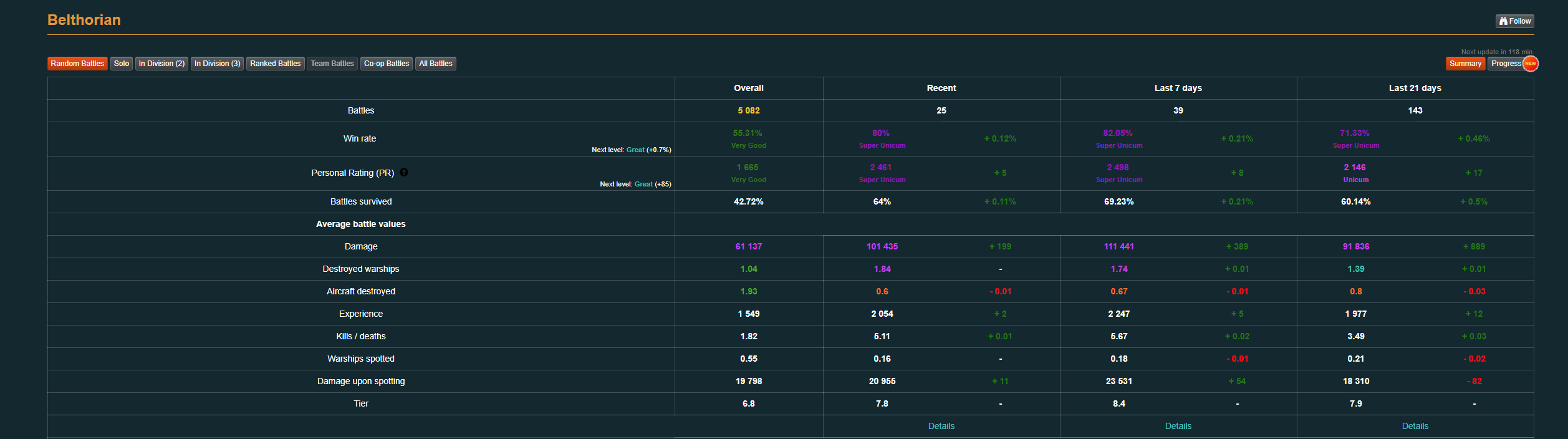Click the Personal Rating help question icon

click(404, 173)
